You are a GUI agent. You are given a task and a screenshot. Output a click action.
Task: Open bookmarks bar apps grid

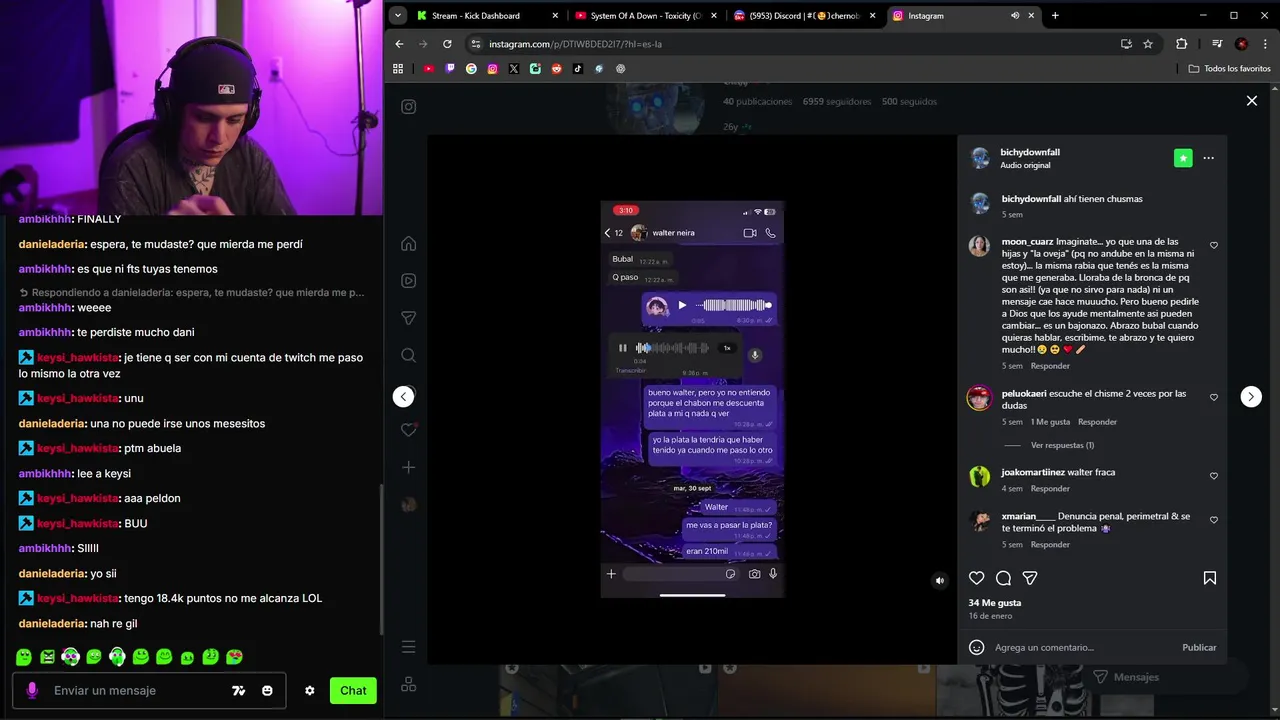coord(398,69)
